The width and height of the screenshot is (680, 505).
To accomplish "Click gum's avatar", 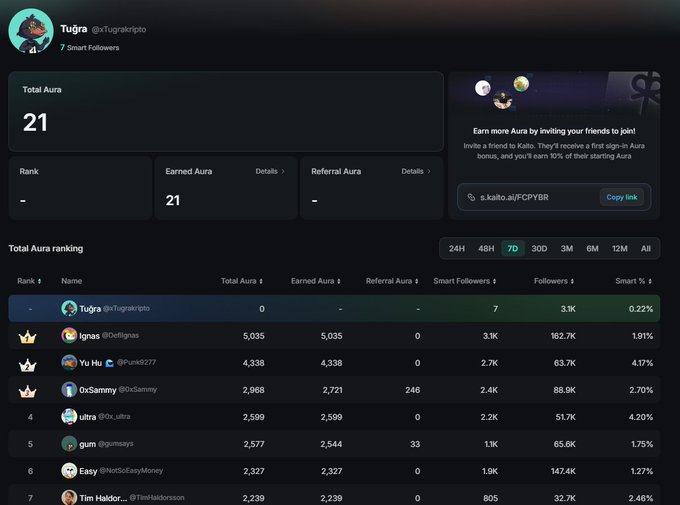I will [69, 444].
